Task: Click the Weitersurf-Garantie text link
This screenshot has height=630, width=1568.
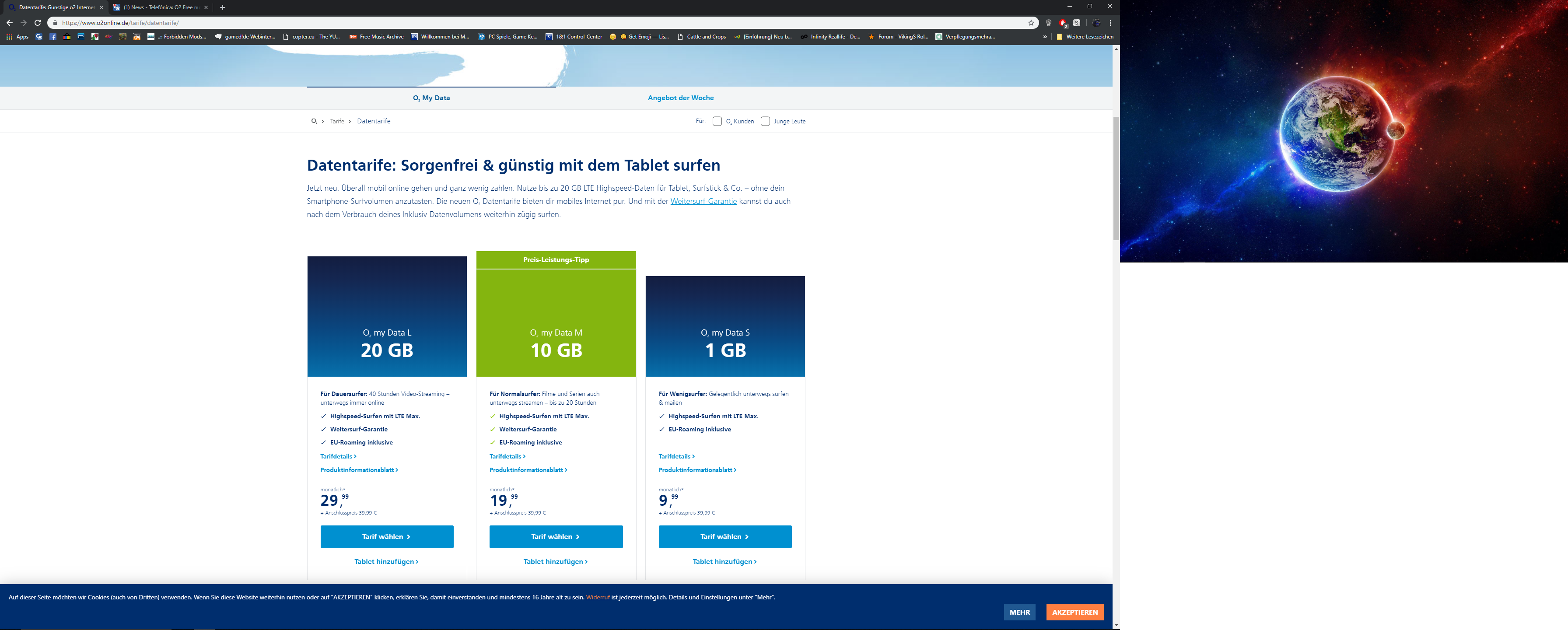Action: click(x=703, y=202)
